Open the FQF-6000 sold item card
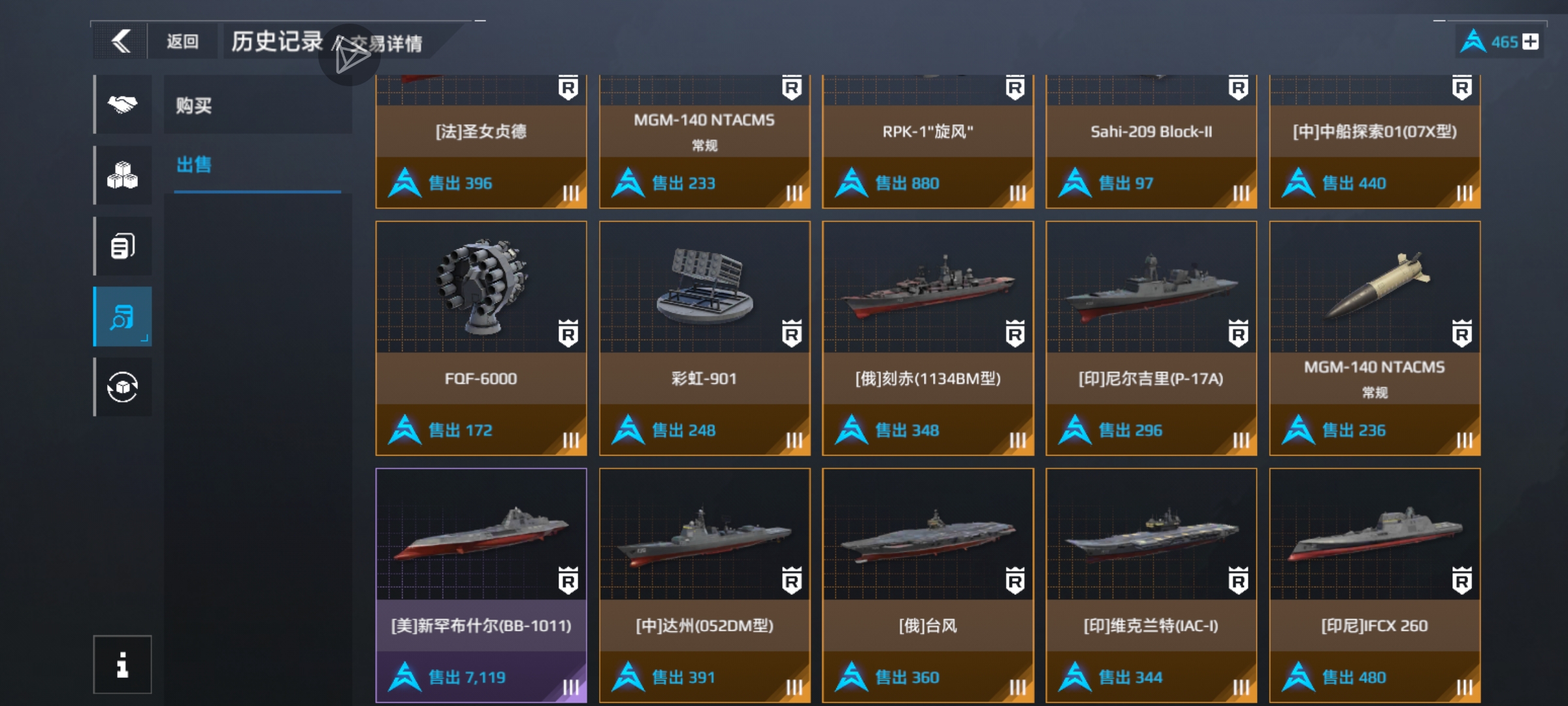Viewport: 1568px width, 706px height. tap(482, 338)
